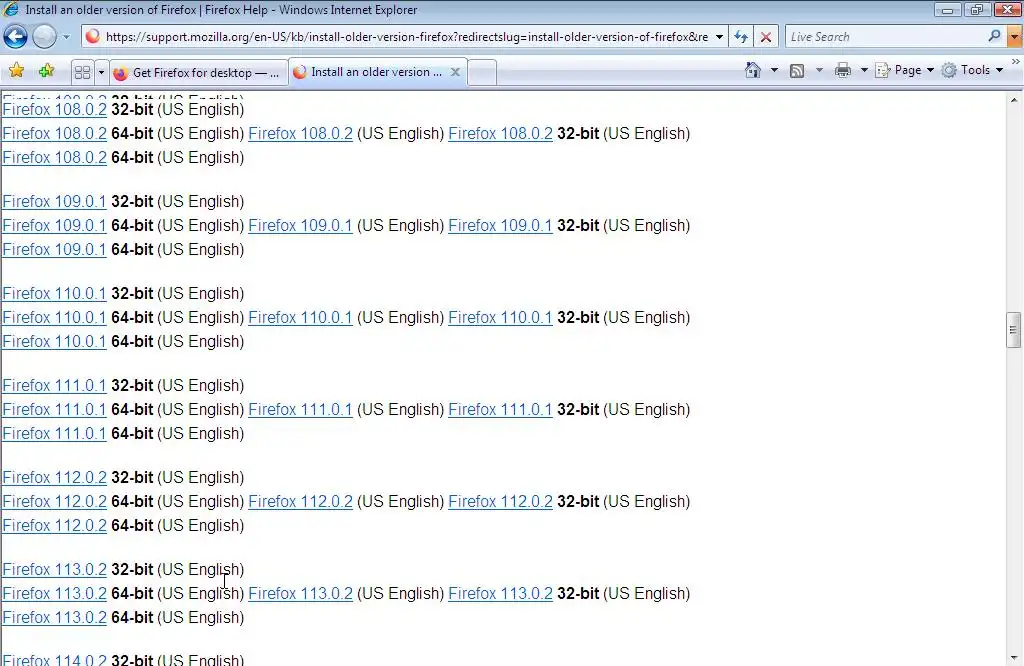Expand the address bar history dropdown
The height and width of the screenshot is (666, 1024).
point(719,37)
